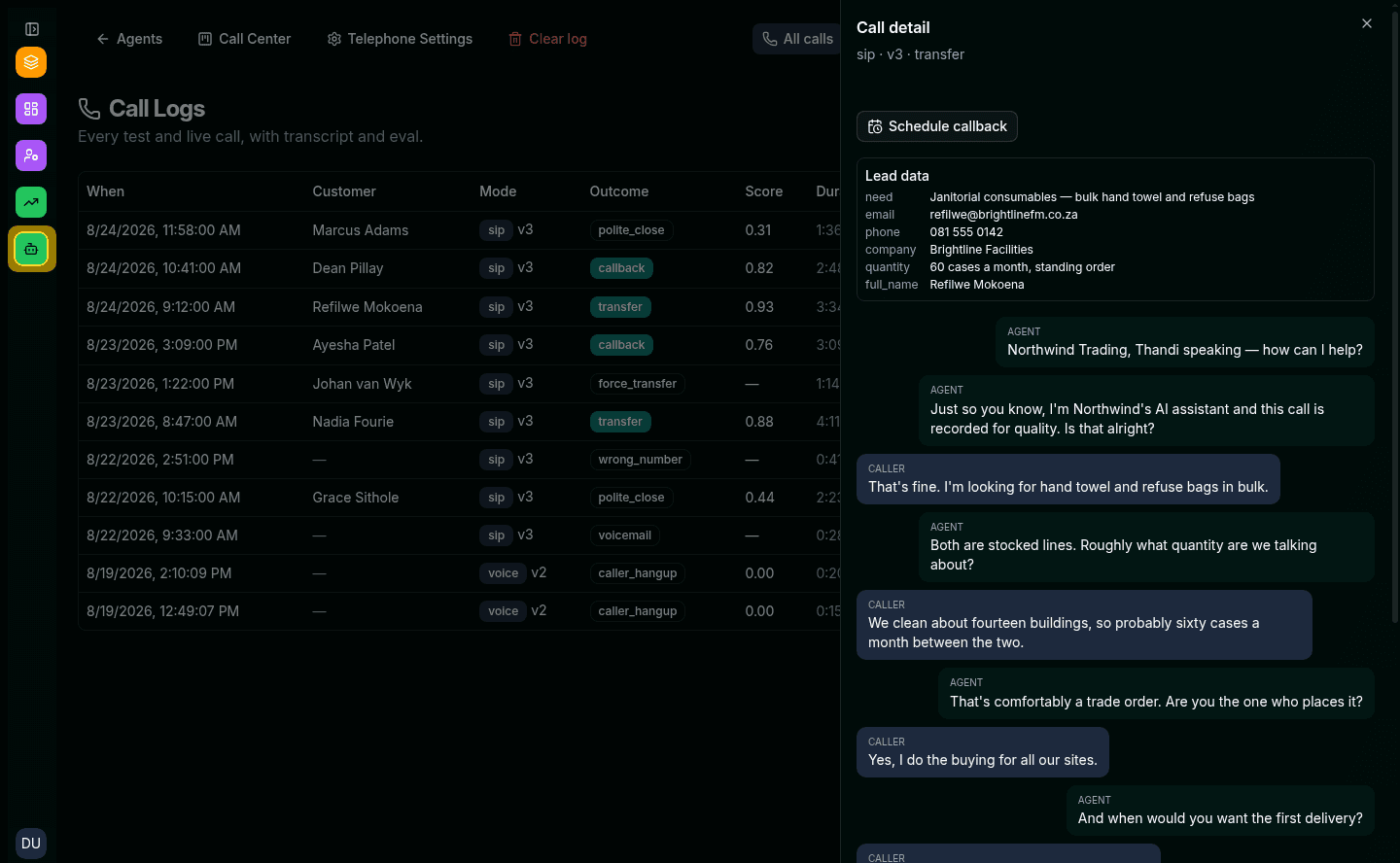Open the green trending chart sidebar icon
Screen dimensions: 1400x863
coord(31,202)
